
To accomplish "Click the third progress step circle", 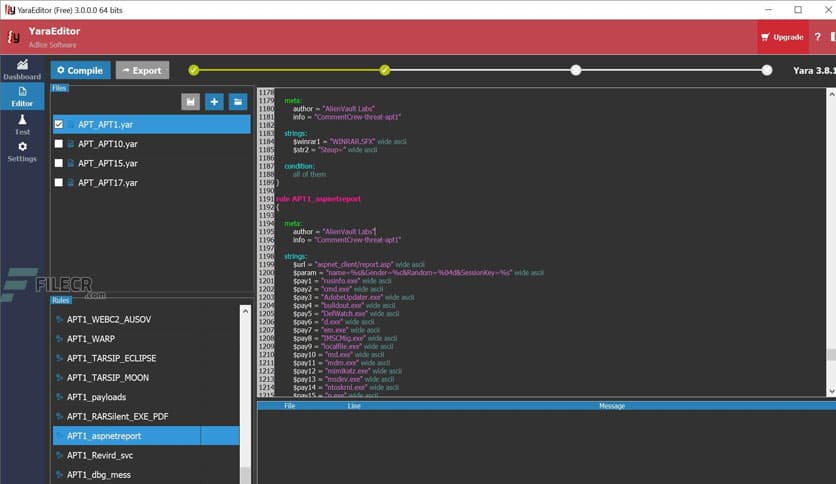I will point(576,70).
